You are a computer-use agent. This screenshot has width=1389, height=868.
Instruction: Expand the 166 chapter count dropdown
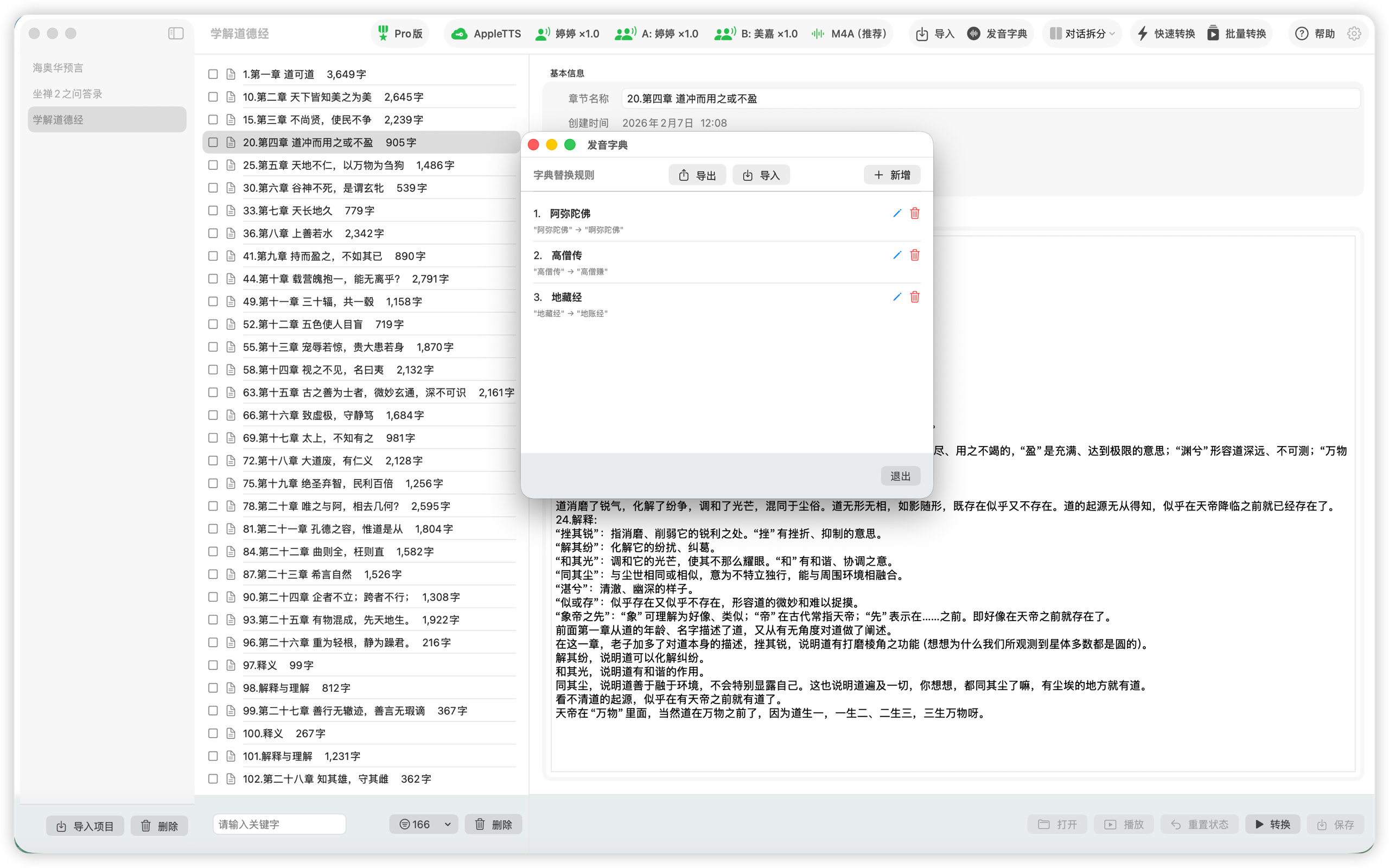(x=424, y=825)
